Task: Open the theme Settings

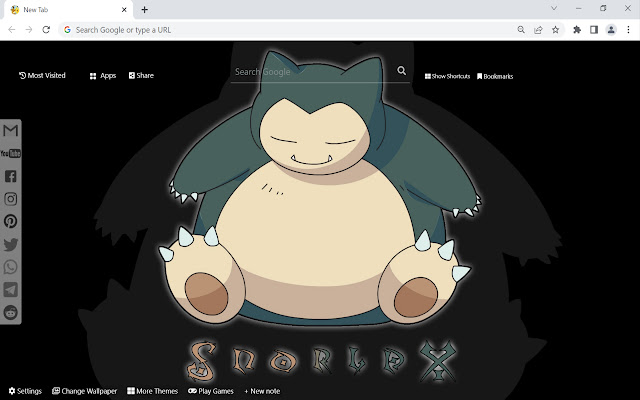Action: 25,391
